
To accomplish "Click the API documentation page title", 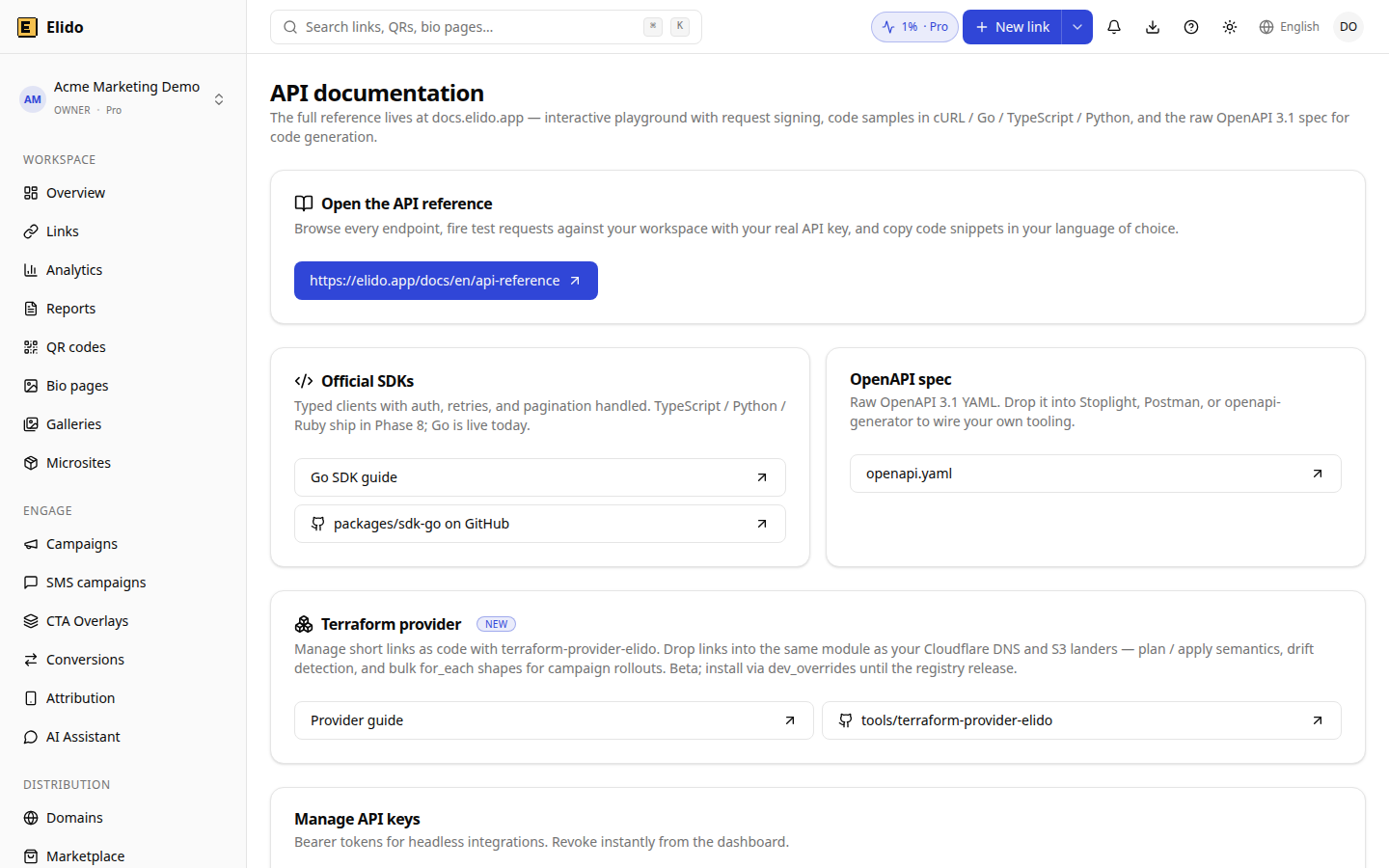I will click(x=377, y=93).
